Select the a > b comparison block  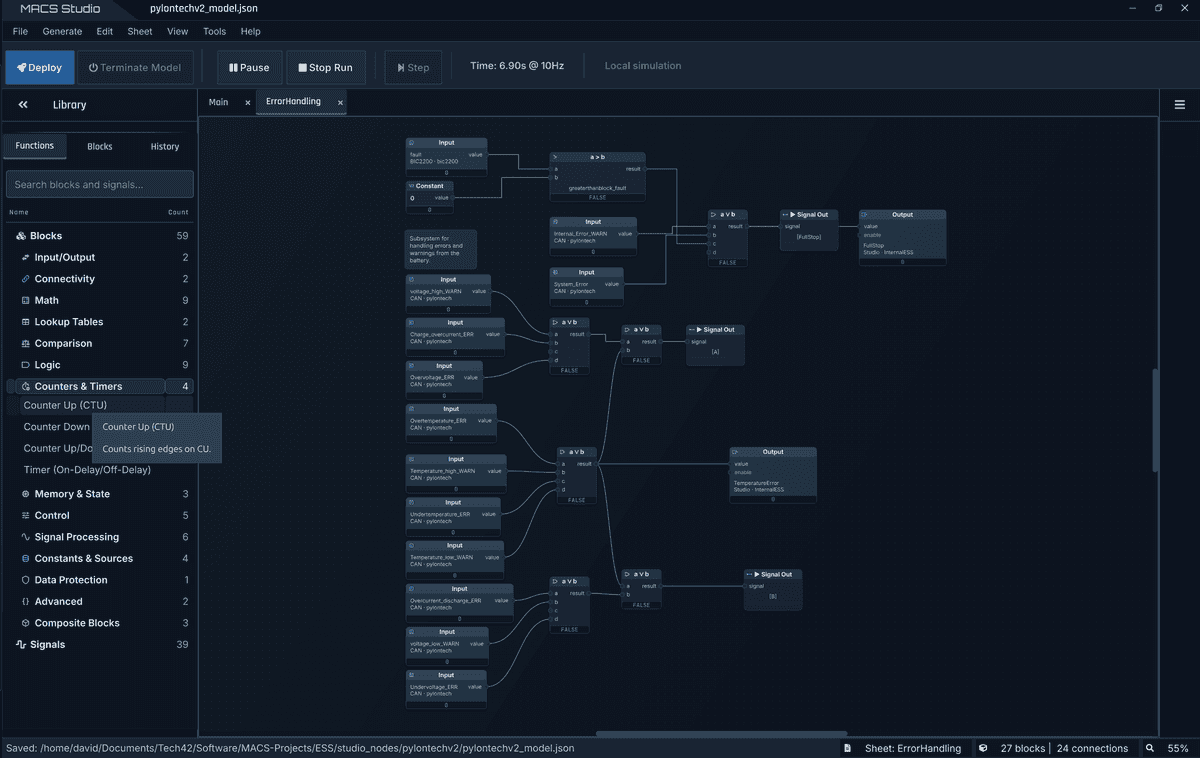pos(598,177)
